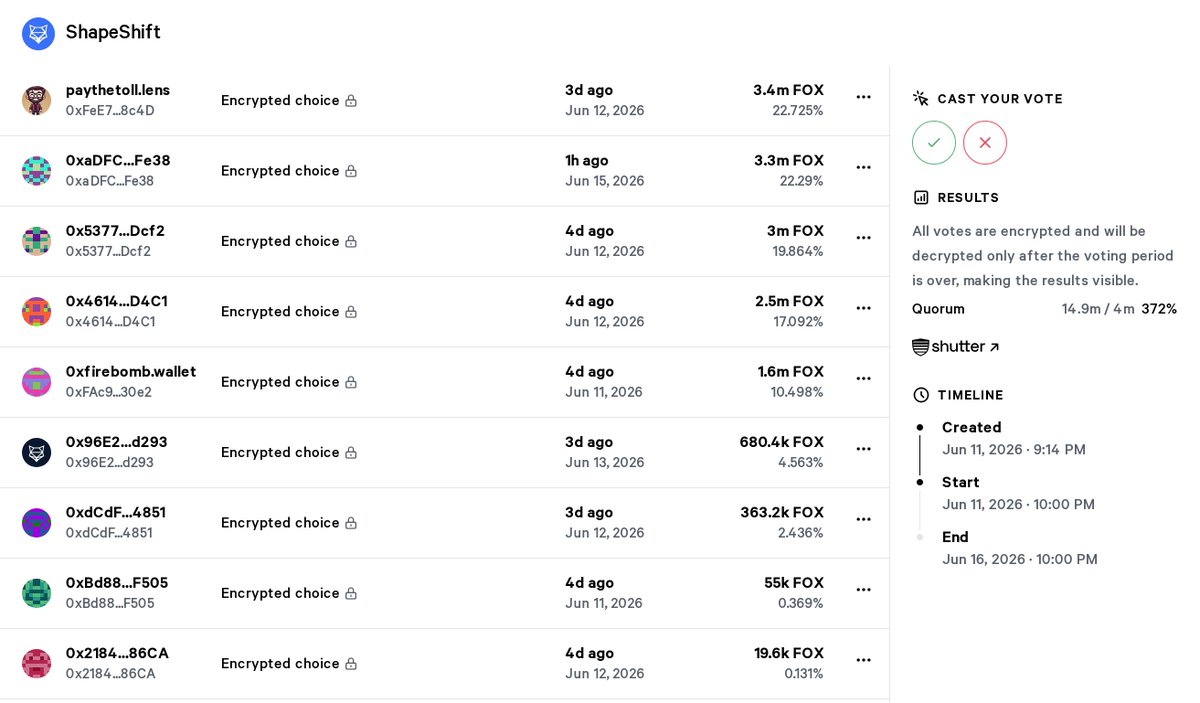Open more options for 0x5377...Dcf2 vote
Viewport: 1200px width, 703px height.
(x=864, y=238)
